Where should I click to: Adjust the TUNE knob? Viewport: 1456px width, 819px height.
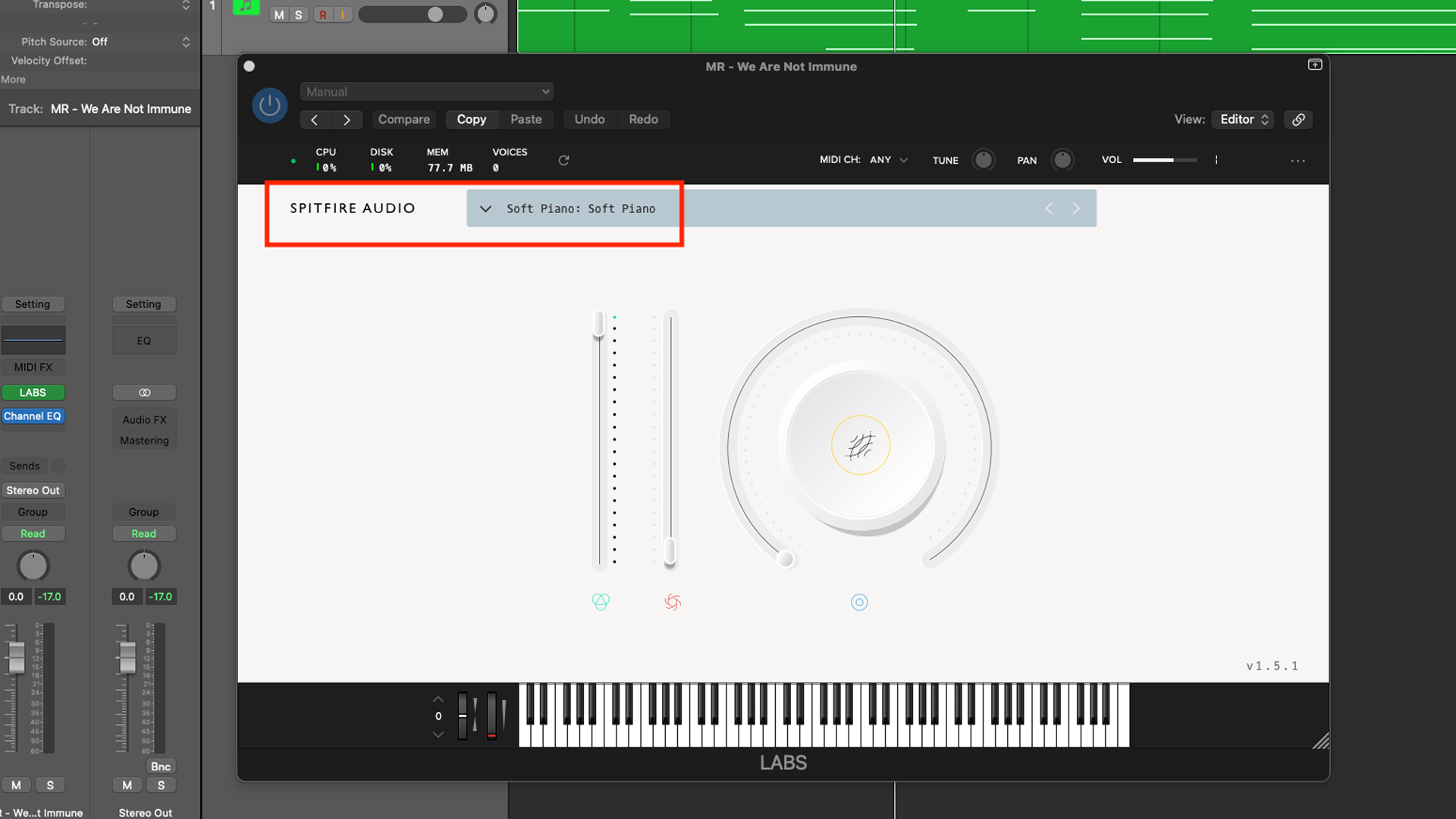tap(984, 160)
